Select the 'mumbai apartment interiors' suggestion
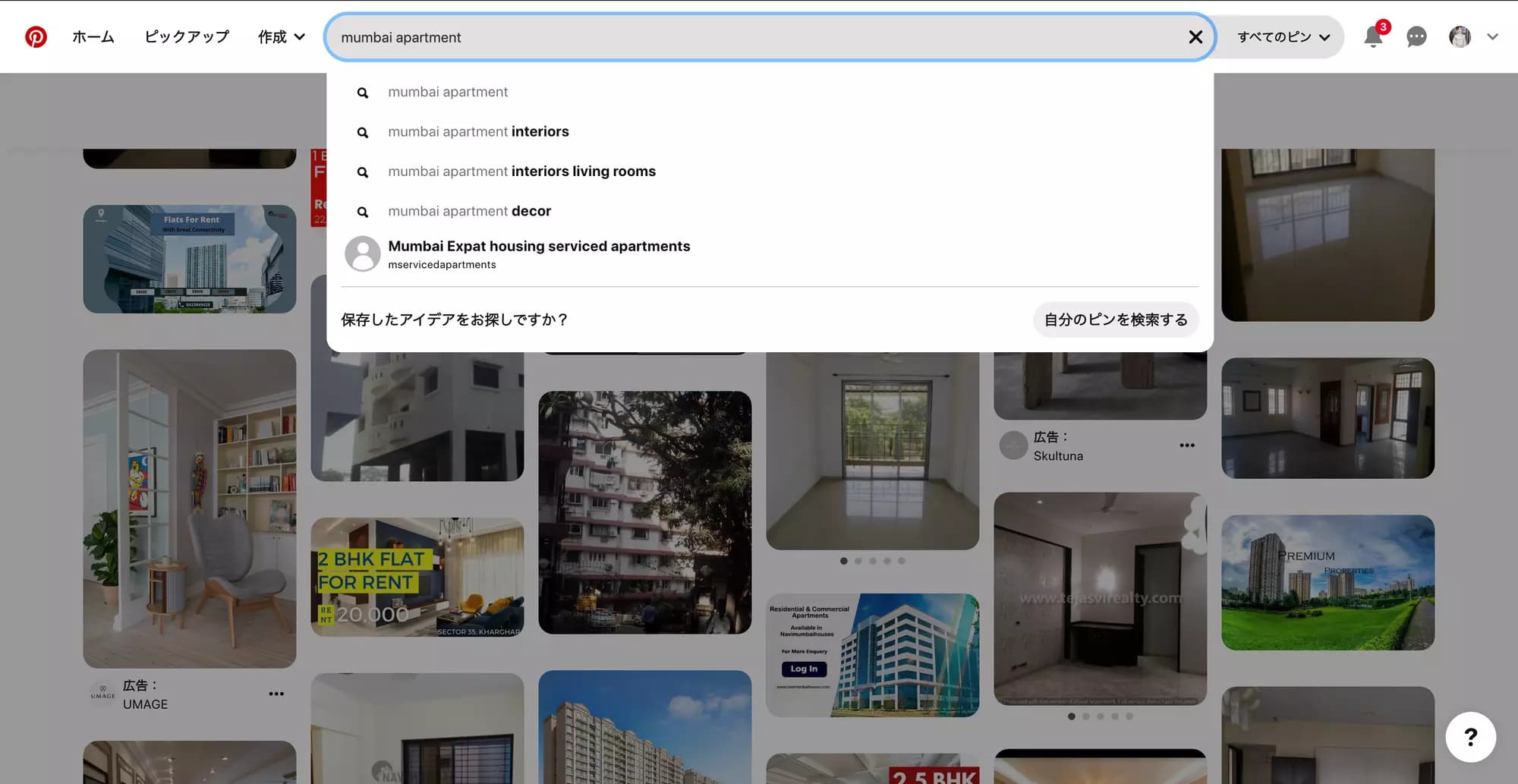This screenshot has height=784, width=1518. [x=478, y=131]
